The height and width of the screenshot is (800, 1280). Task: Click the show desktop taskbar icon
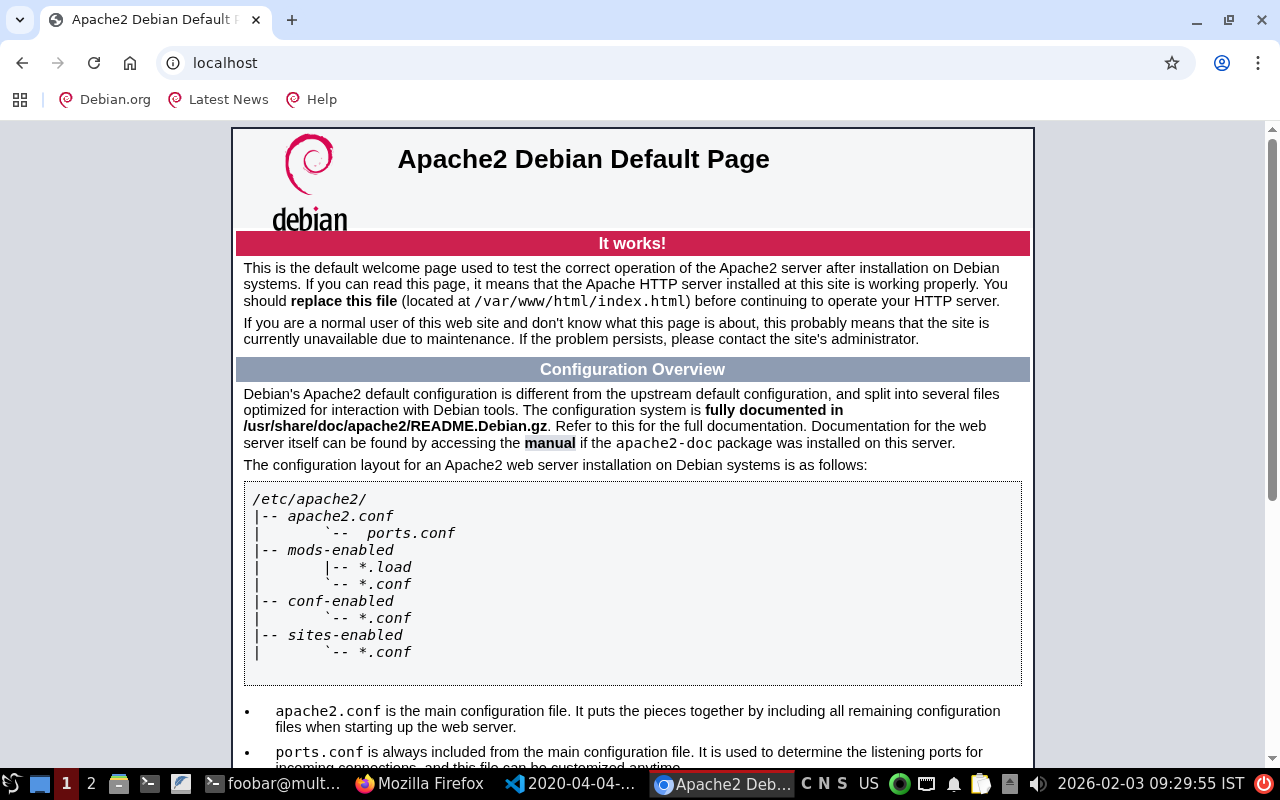pyautogui.click(x=39, y=784)
